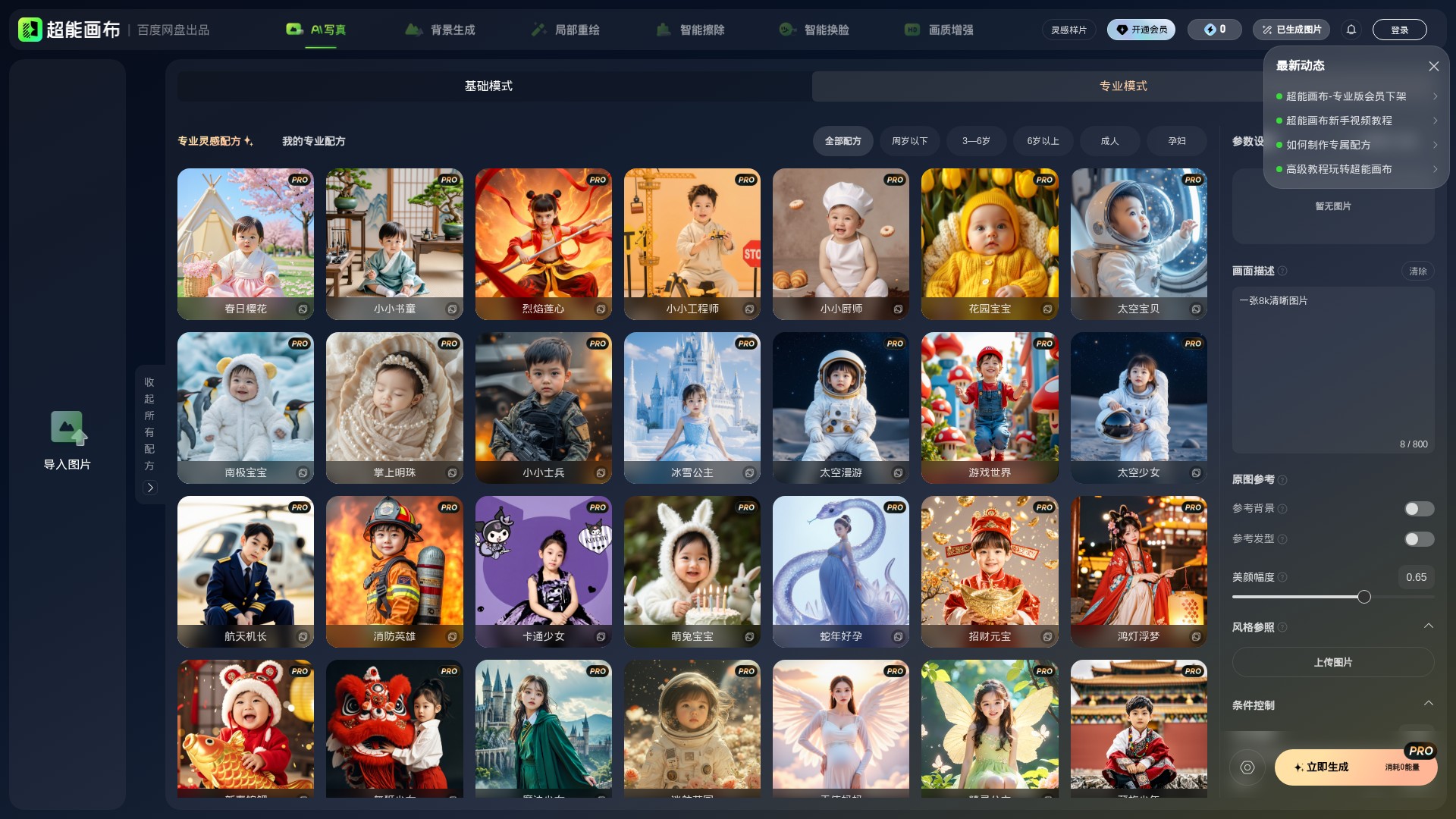Click the help icon next to 画面描述
The height and width of the screenshot is (819, 1456).
click(1282, 271)
